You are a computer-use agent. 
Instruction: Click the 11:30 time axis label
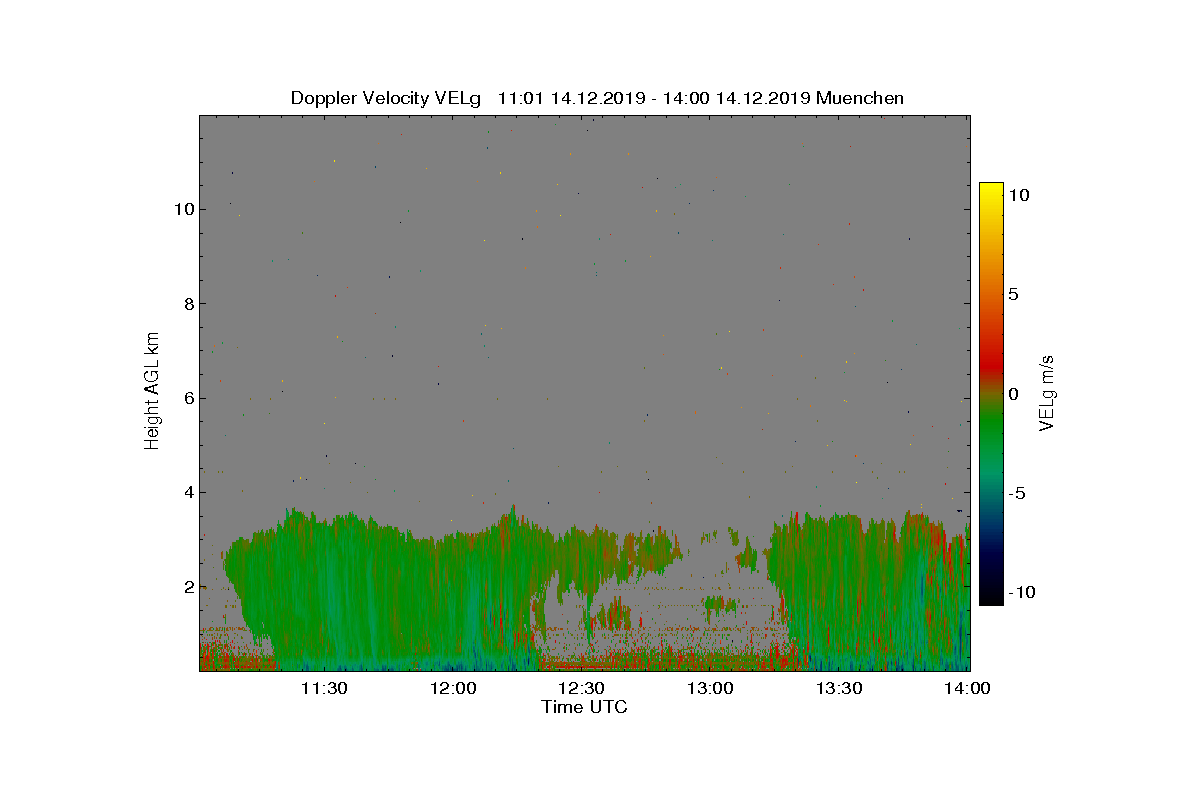point(324,689)
